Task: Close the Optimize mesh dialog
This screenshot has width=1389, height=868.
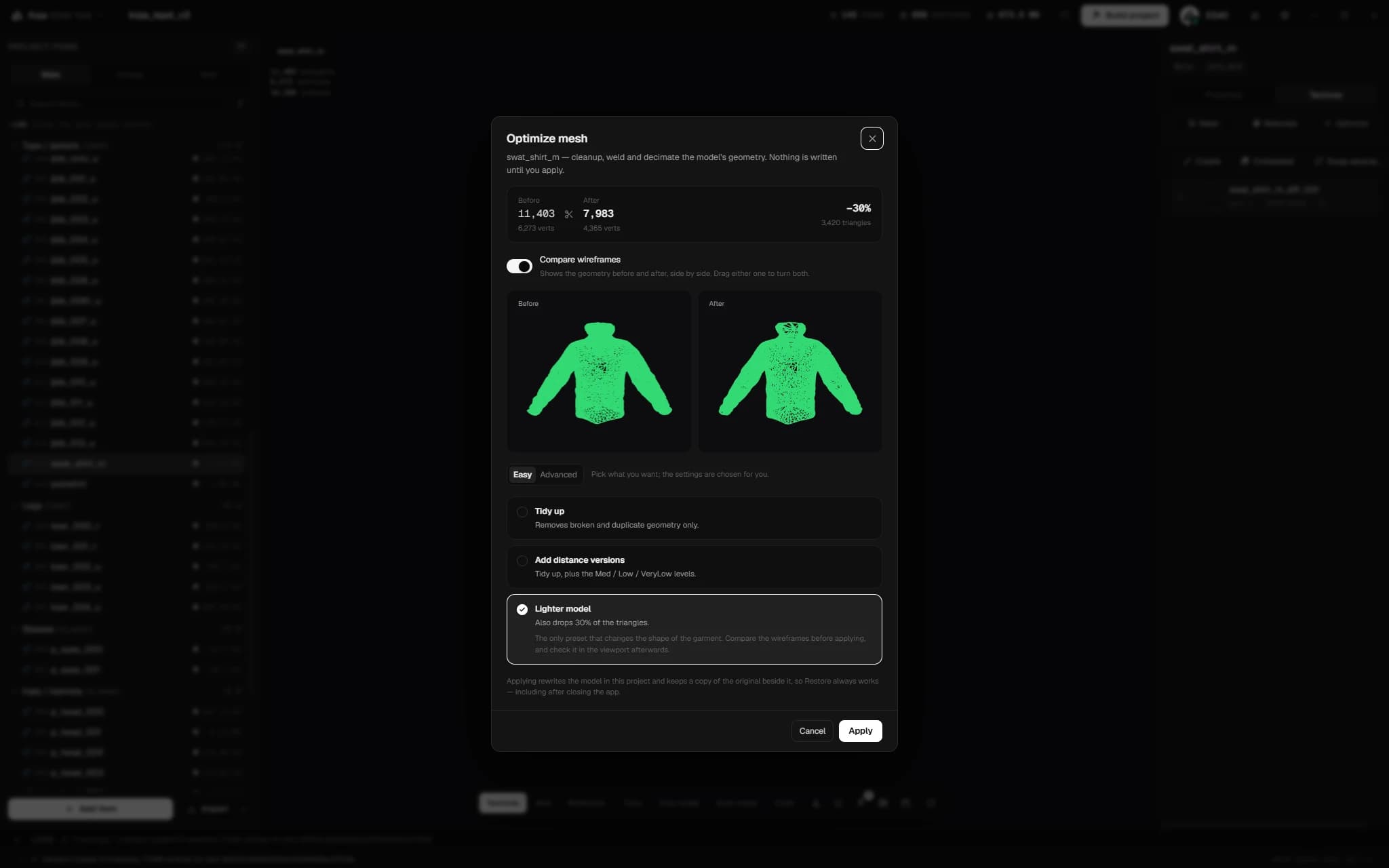Action: click(872, 138)
